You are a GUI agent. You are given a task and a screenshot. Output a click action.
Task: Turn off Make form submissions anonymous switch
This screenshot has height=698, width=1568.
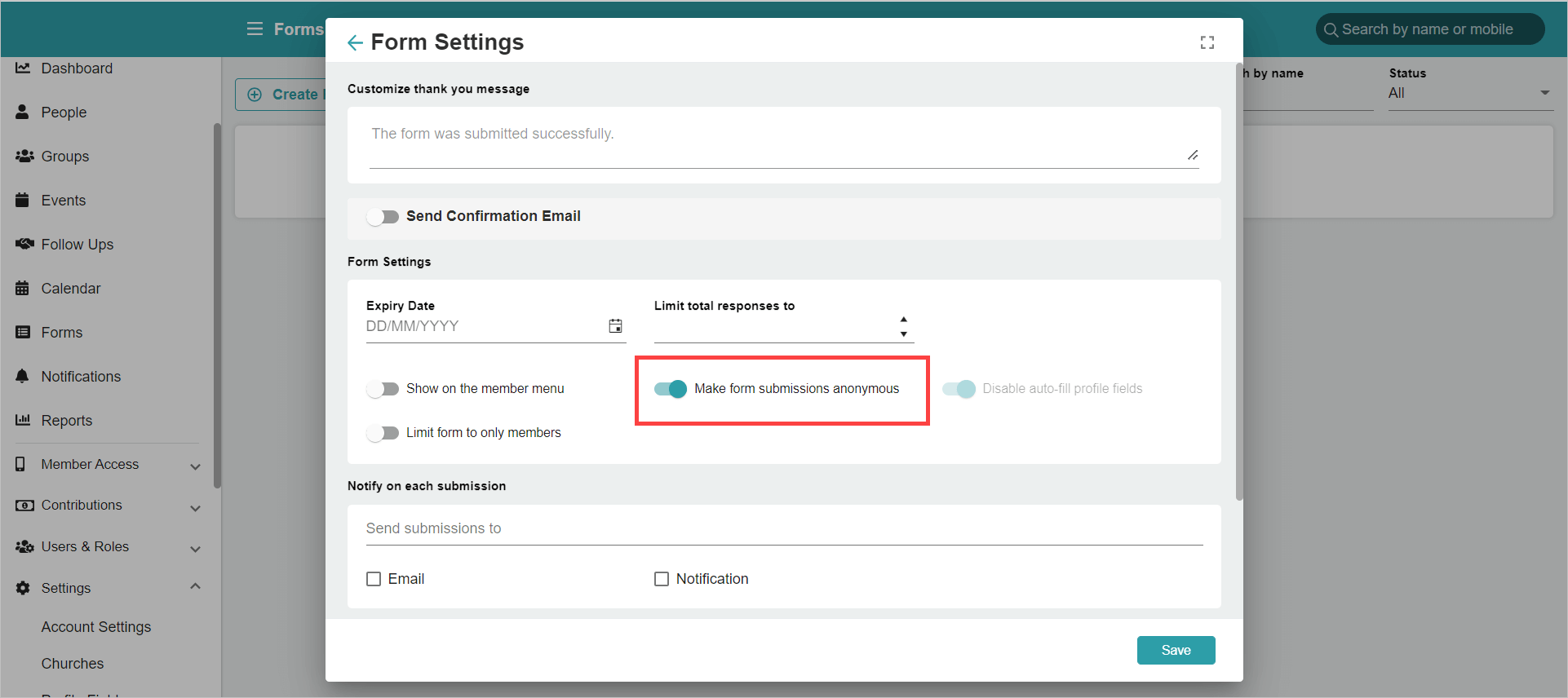coord(671,389)
